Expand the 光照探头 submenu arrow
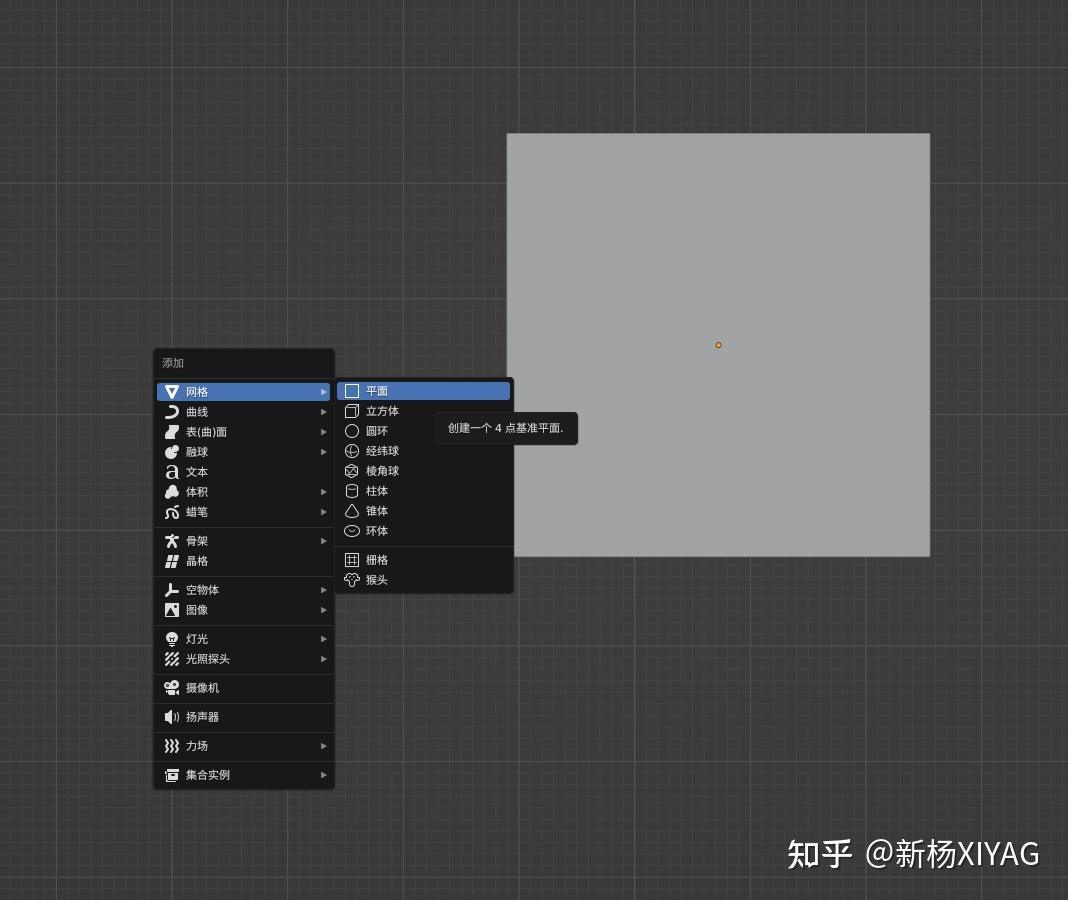This screenshot has height=900, width=1068. [x=324, y=659]
